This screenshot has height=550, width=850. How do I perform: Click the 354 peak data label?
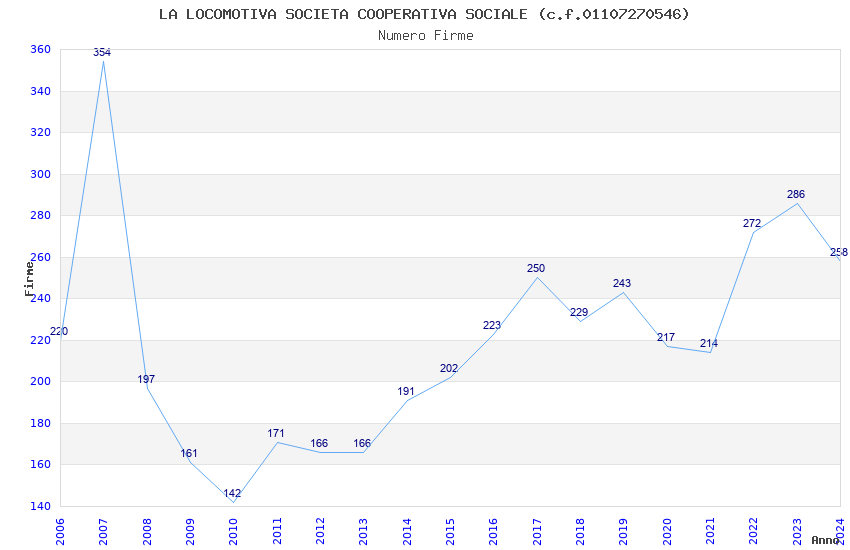click(x=102, y=52)
